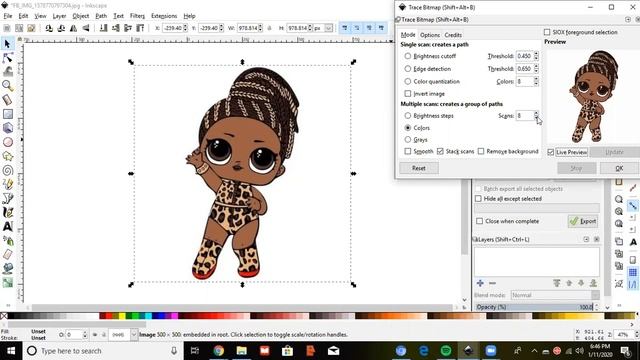Choose the Bezier pen tool
The width and height of the screenshot is (640, 360).
point(7,198)
